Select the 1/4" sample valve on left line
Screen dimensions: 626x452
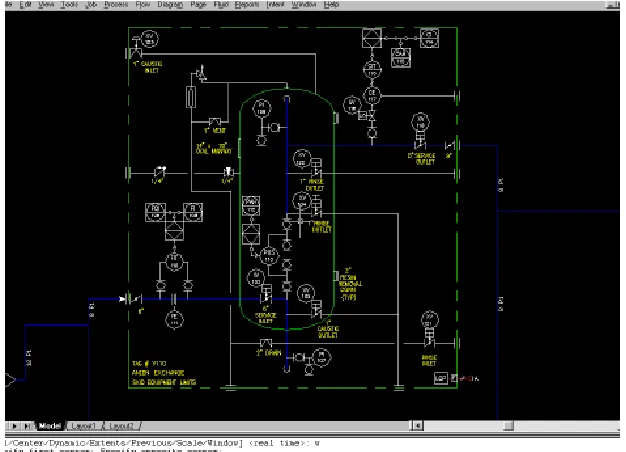point(160,172)
